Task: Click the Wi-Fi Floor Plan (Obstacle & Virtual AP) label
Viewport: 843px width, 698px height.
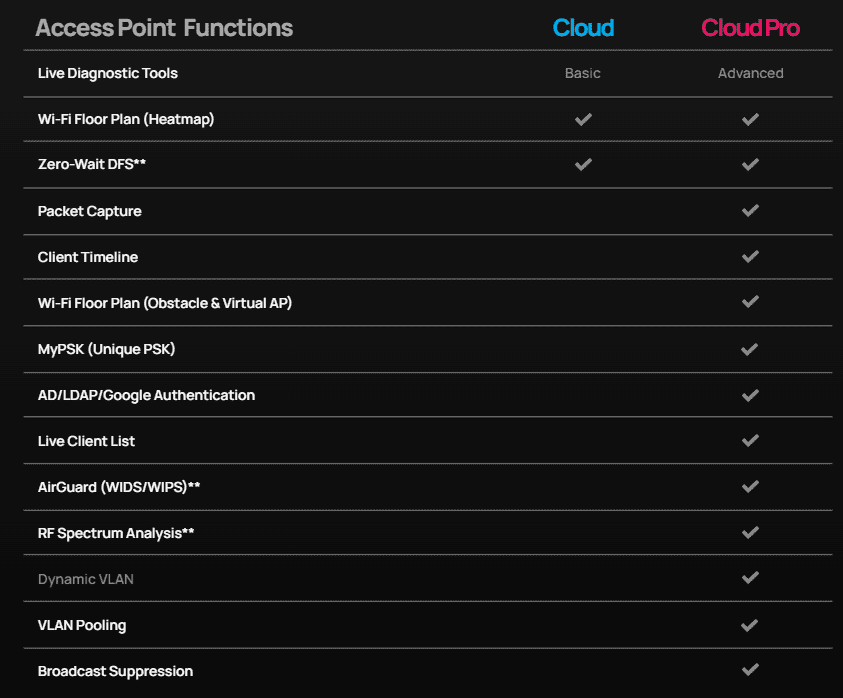Action: pos(165,303)
